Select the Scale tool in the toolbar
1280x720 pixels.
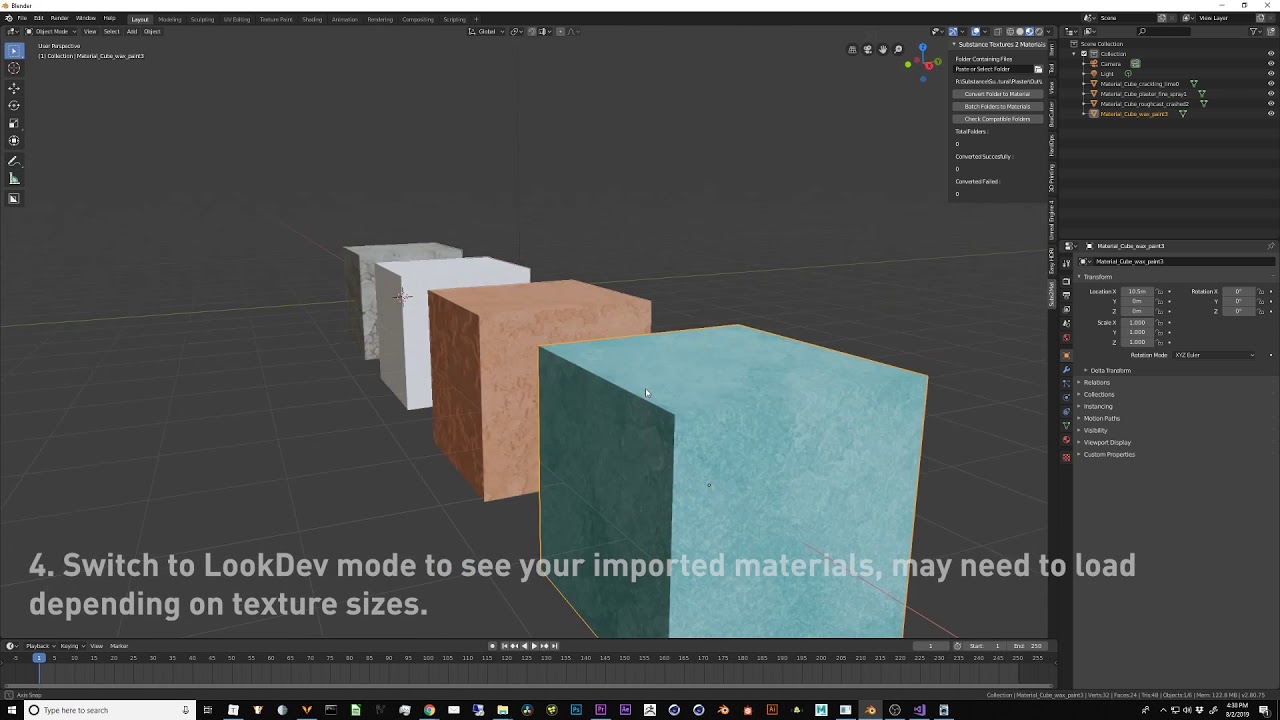pyautogui.click(x=14, y=123)
